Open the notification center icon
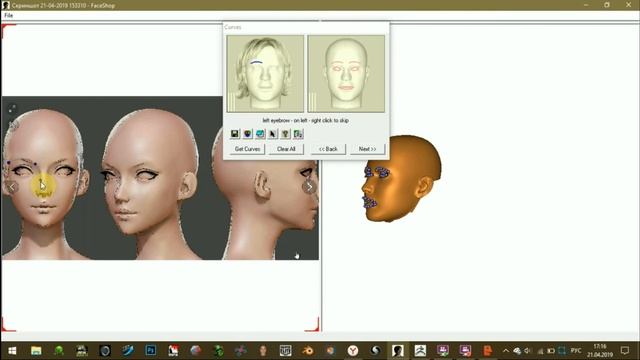The height and width of the screenshot is (360, 640). click(x=625, y=351)
